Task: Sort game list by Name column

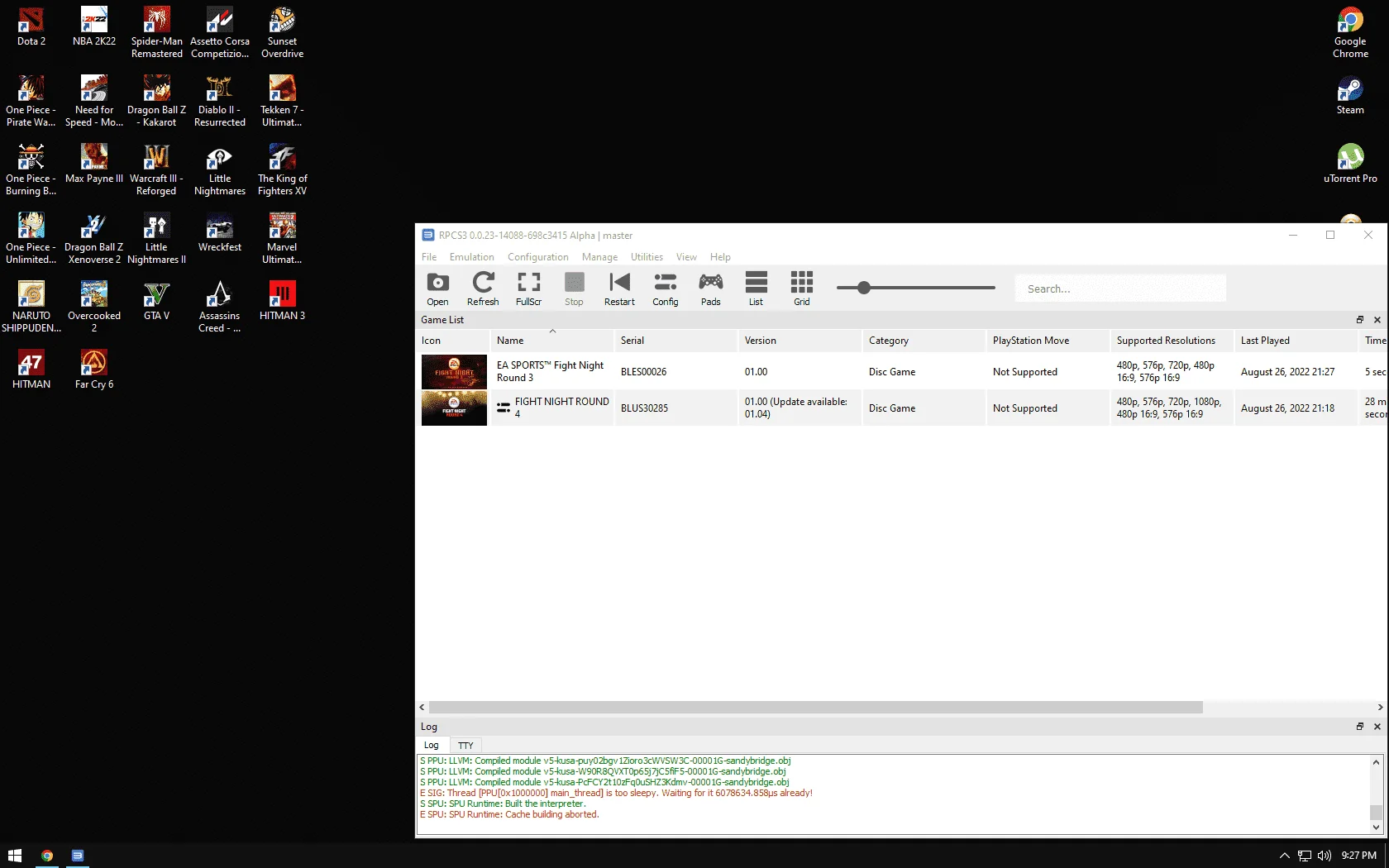Action: pos(551,341)
